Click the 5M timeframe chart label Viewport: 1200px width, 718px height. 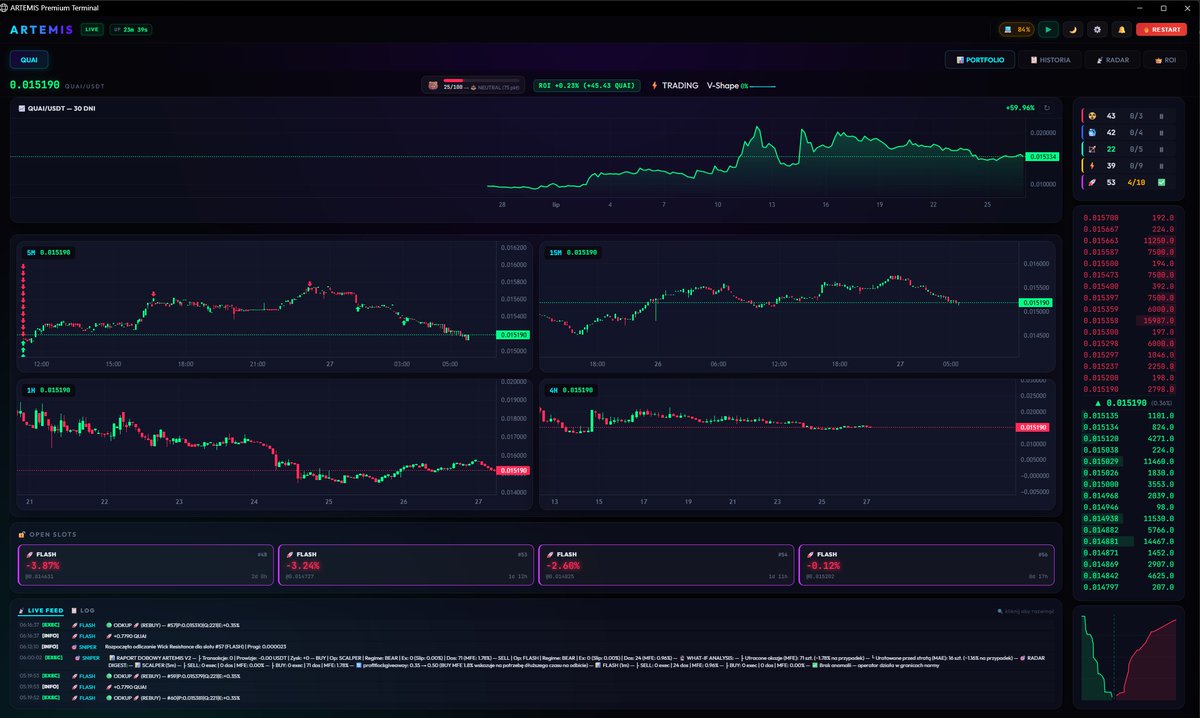(48, 253)
